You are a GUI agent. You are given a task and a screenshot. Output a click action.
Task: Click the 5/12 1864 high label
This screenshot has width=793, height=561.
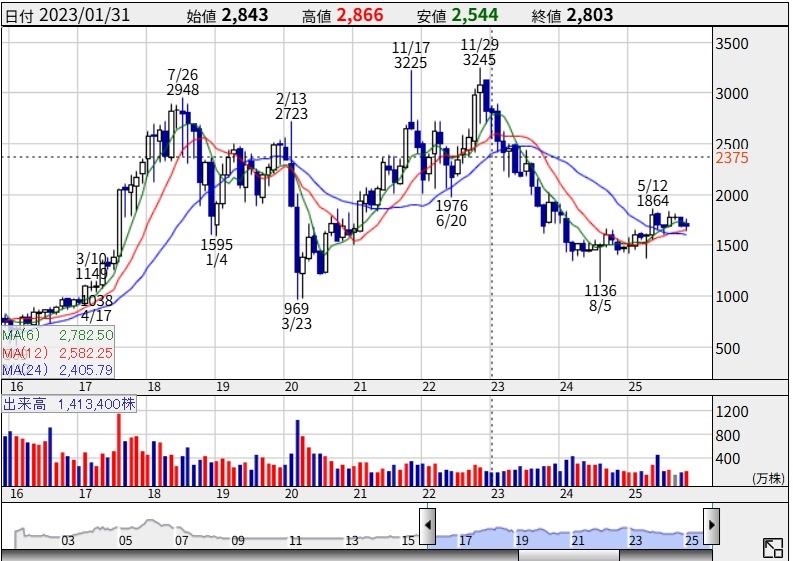[652, 193]
